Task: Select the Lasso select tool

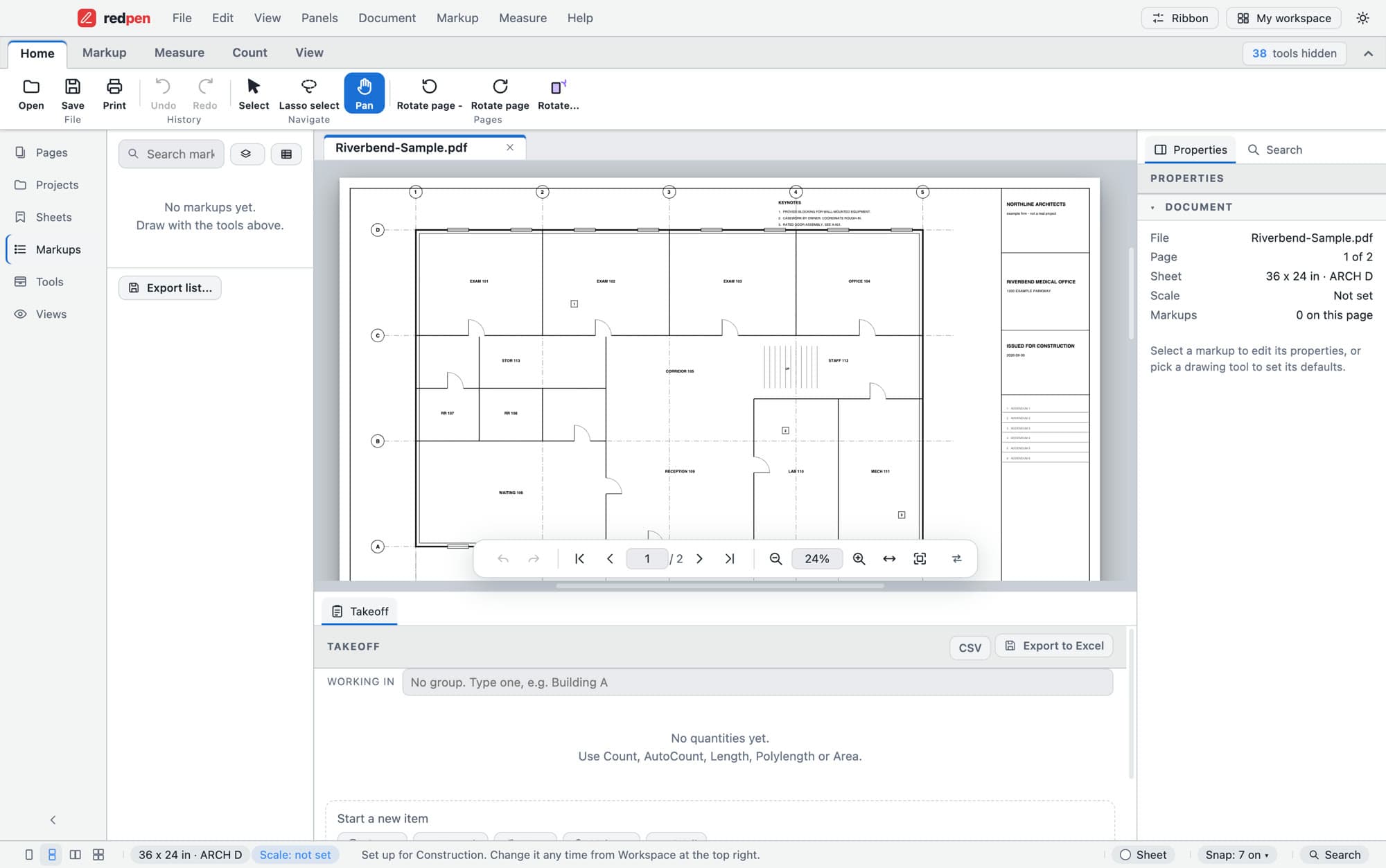Action: coord(308,94)
